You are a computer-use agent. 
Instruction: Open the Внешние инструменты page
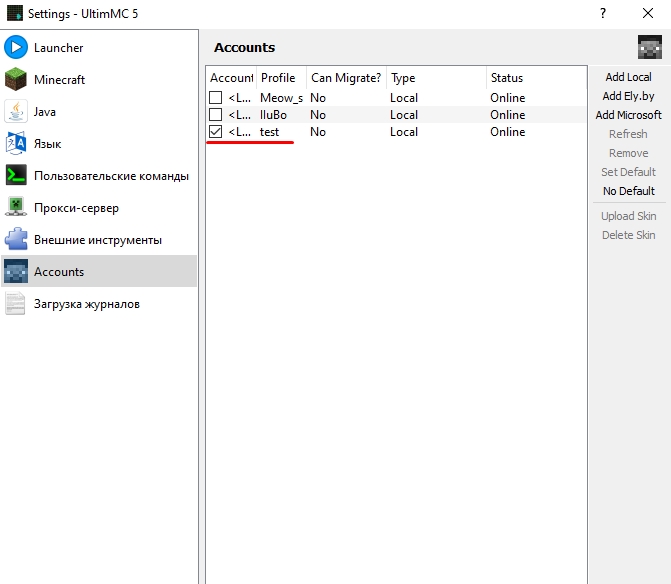tap(98, 240)
